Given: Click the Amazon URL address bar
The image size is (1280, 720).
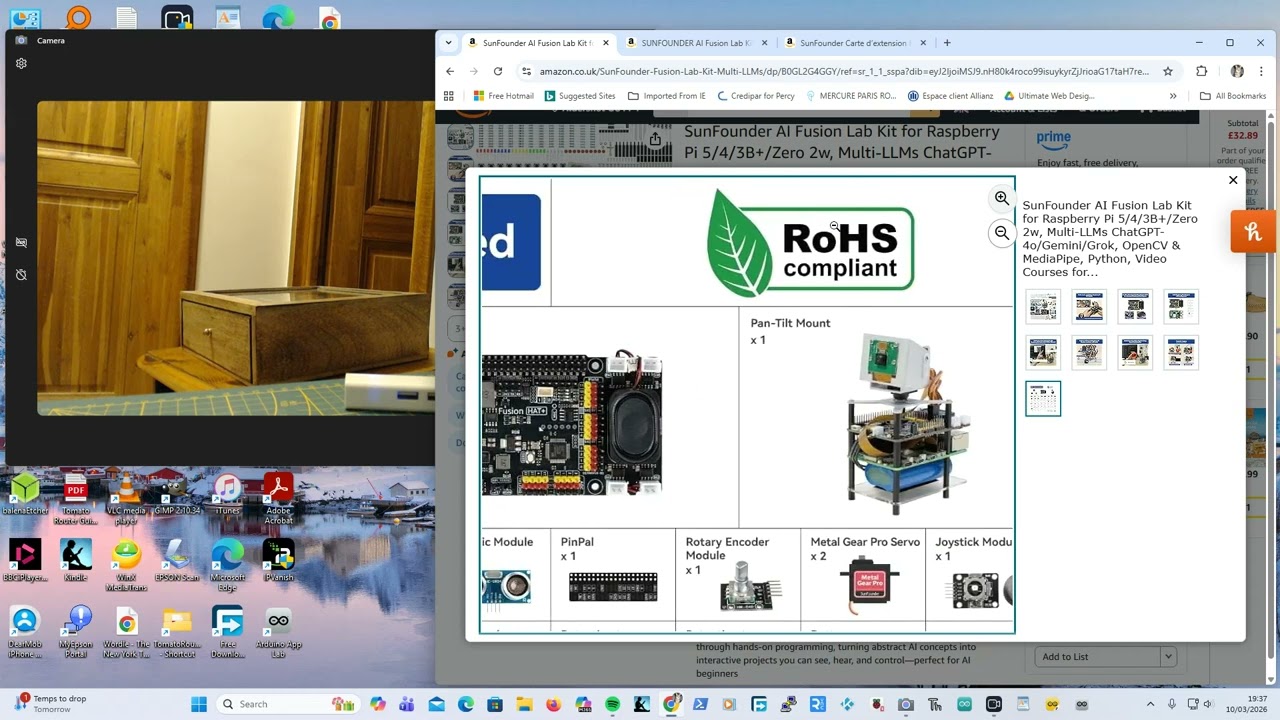Looking at the screenshot, I should 844,71.
